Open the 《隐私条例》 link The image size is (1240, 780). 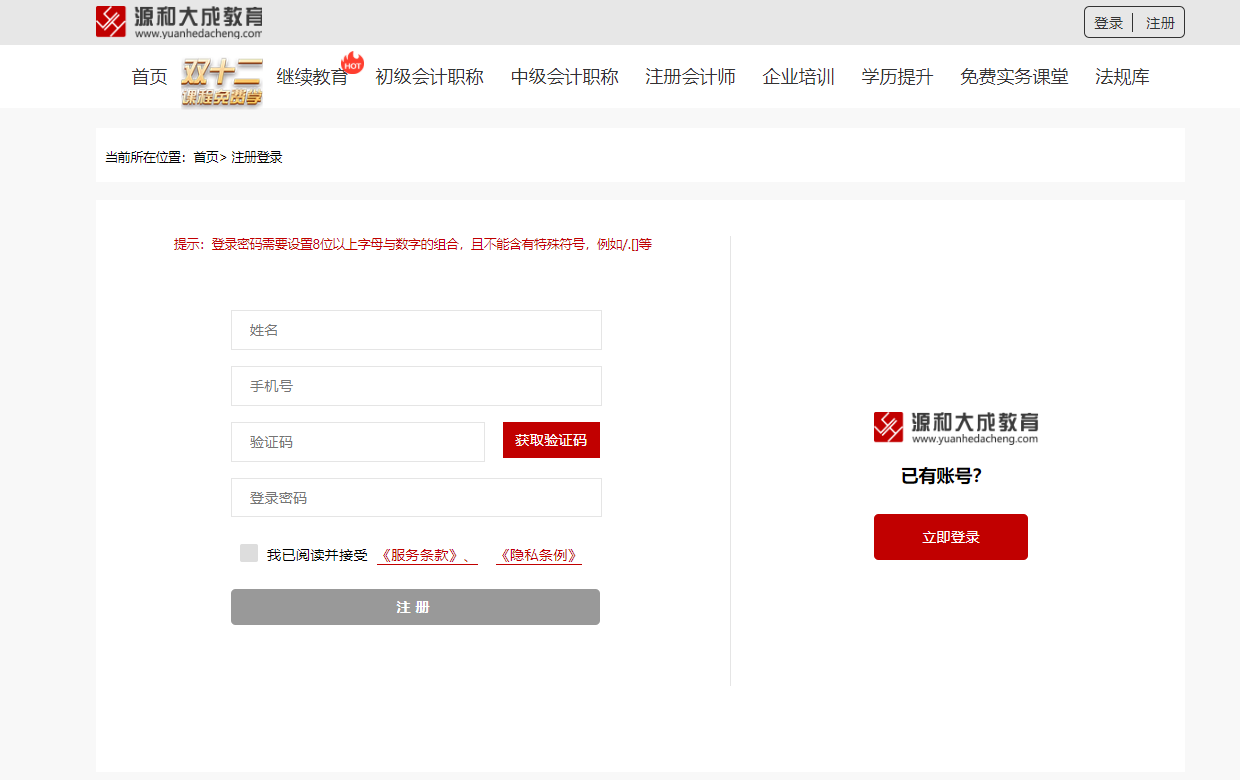pyautogui.click(x=538, y=556)
